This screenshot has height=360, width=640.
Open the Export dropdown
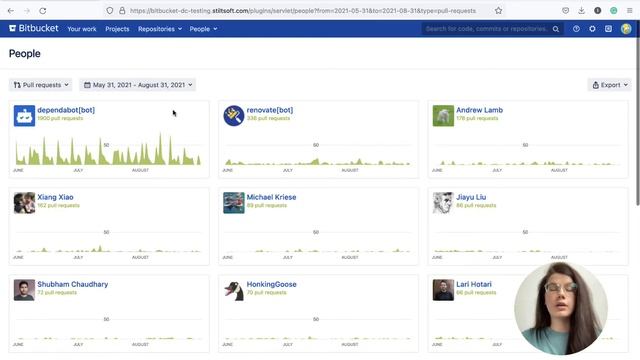coord(609,85)
